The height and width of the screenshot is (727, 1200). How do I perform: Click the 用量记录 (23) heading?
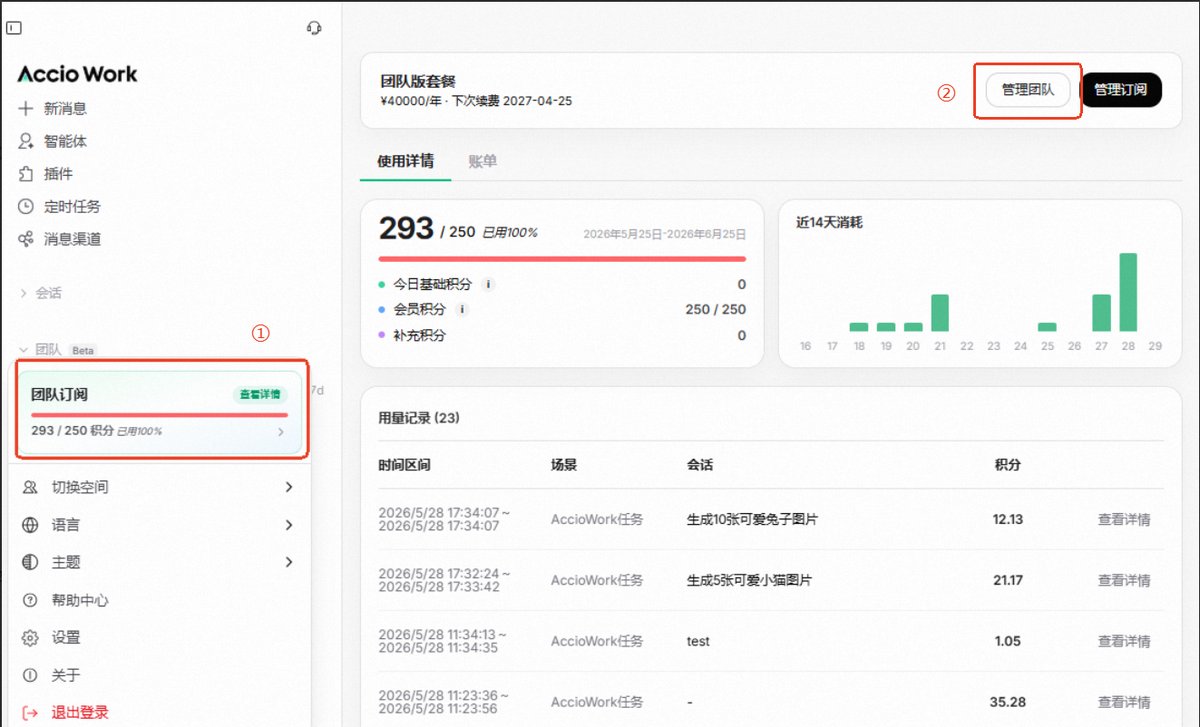tap(418, 418)
